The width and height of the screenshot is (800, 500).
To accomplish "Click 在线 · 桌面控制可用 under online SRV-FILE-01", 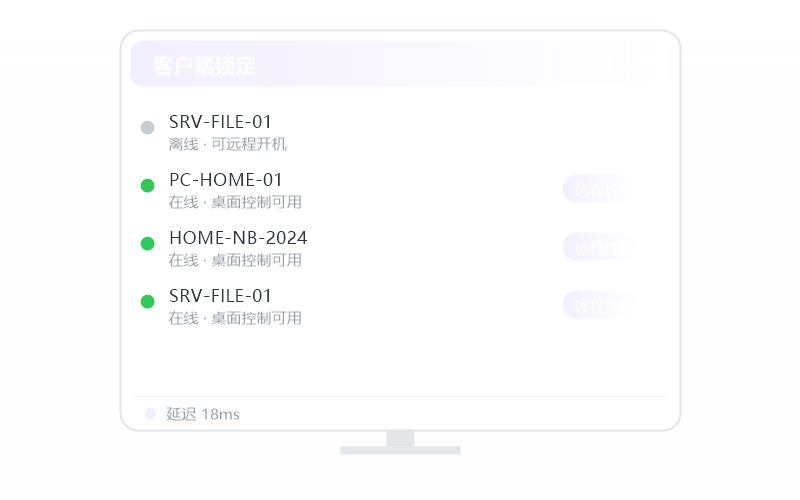I will 235,318.
